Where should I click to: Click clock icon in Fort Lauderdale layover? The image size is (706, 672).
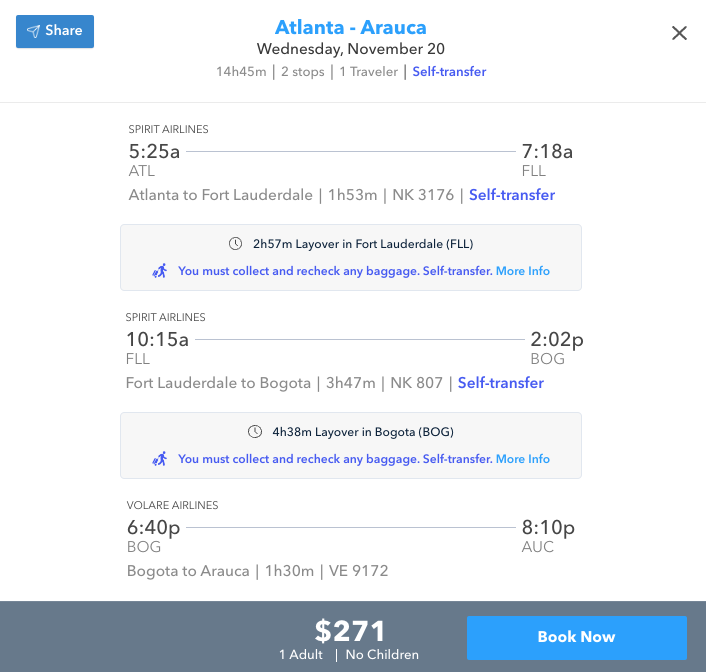[235, 244]
